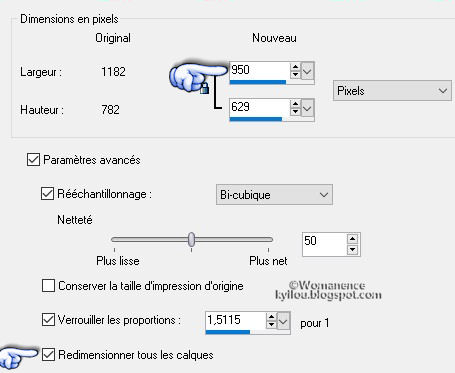Increase Hauteur value with the up arrow
455x373 pixels.
[x=295, y=104]
